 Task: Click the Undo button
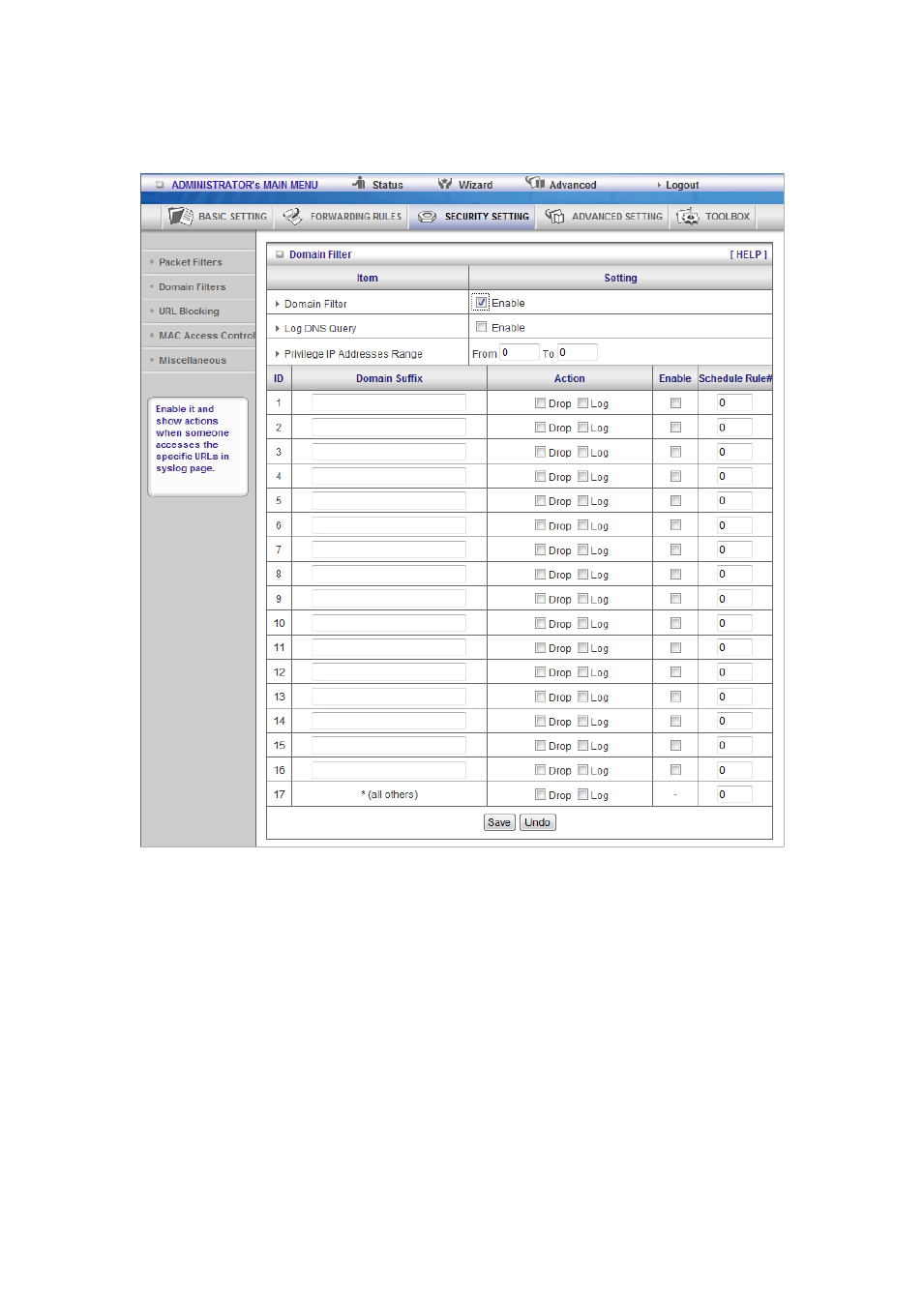coord(538,822)
